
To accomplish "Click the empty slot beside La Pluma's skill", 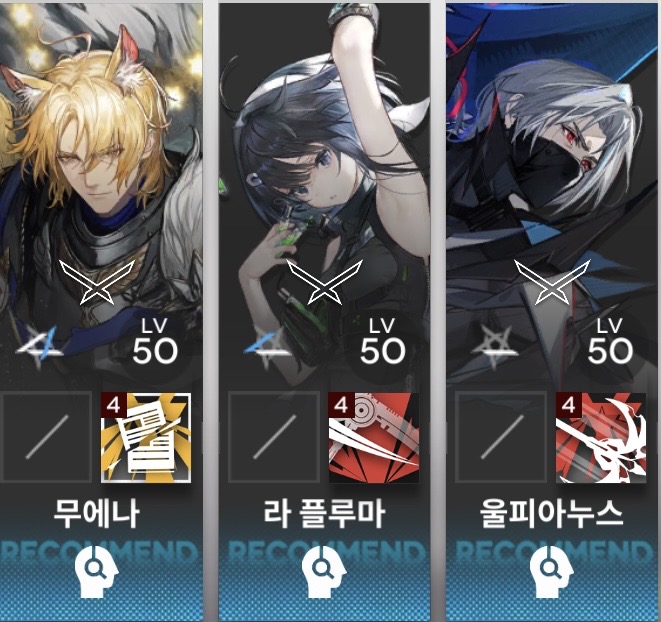I will point(274,437).
